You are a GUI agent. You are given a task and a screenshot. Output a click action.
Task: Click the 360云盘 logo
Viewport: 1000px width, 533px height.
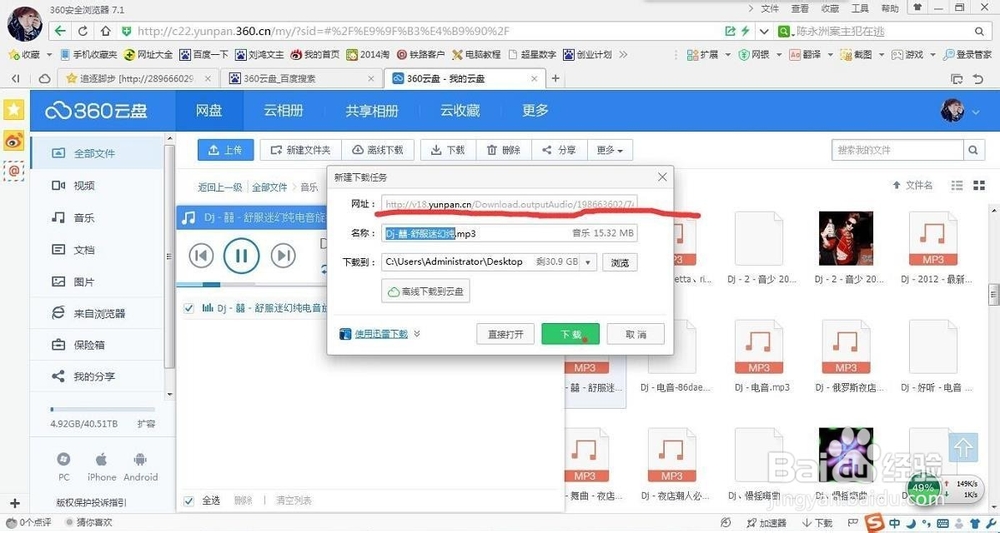pyautogui.click(x=96, y=111)
